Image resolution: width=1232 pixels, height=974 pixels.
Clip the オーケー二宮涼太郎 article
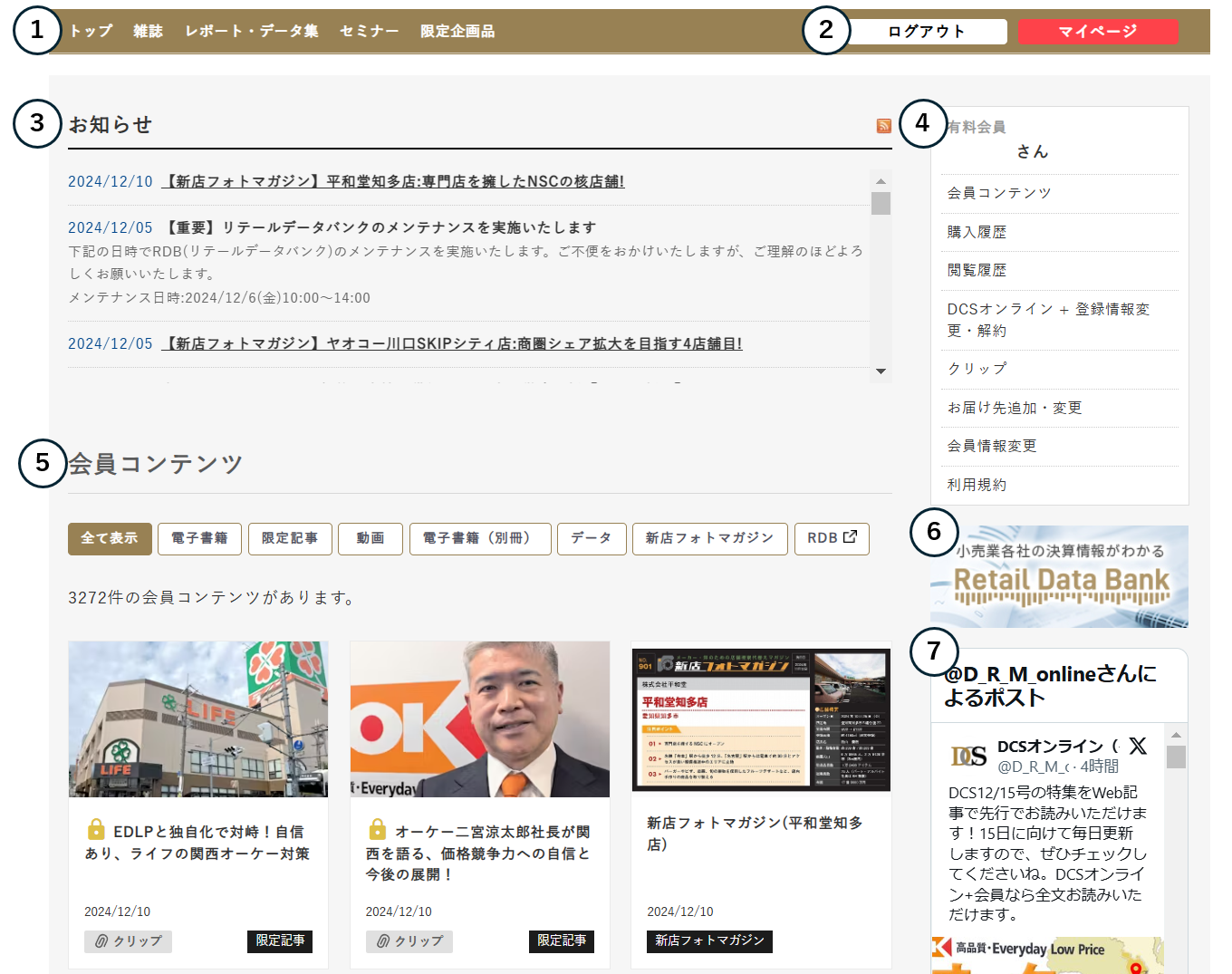pos(409,941)
